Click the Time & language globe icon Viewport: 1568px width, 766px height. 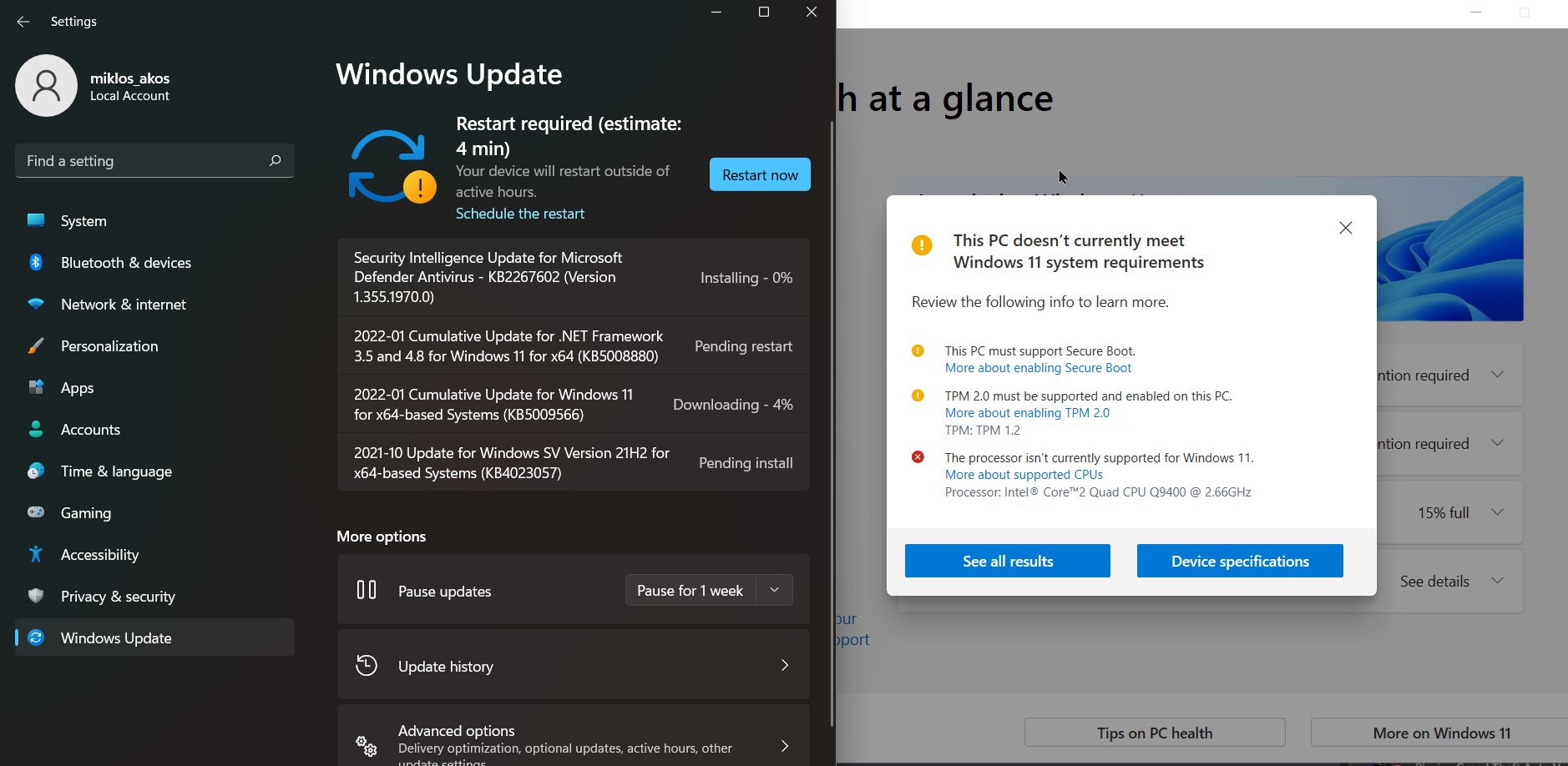pos(36,471)
